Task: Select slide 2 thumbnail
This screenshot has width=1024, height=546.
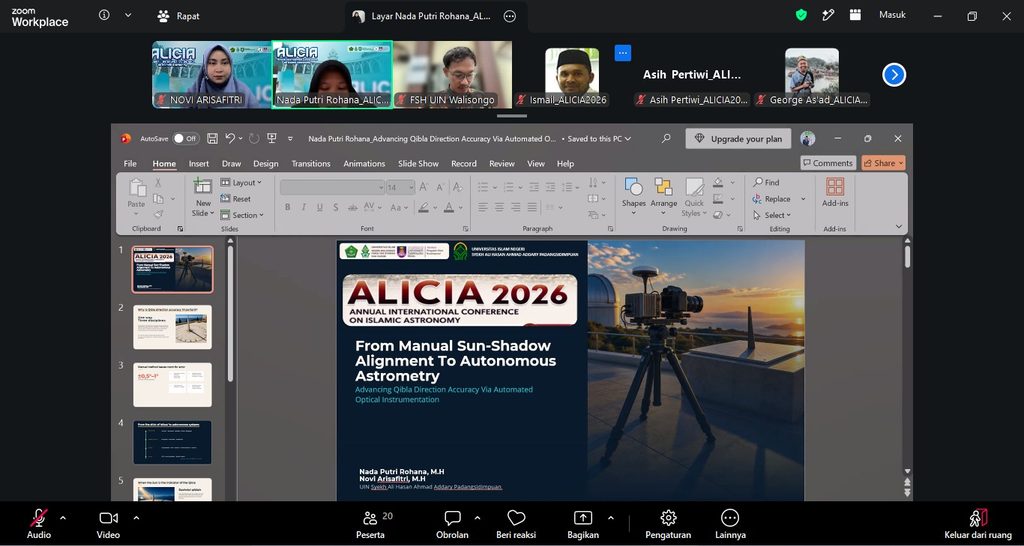Action: [172, 327]
